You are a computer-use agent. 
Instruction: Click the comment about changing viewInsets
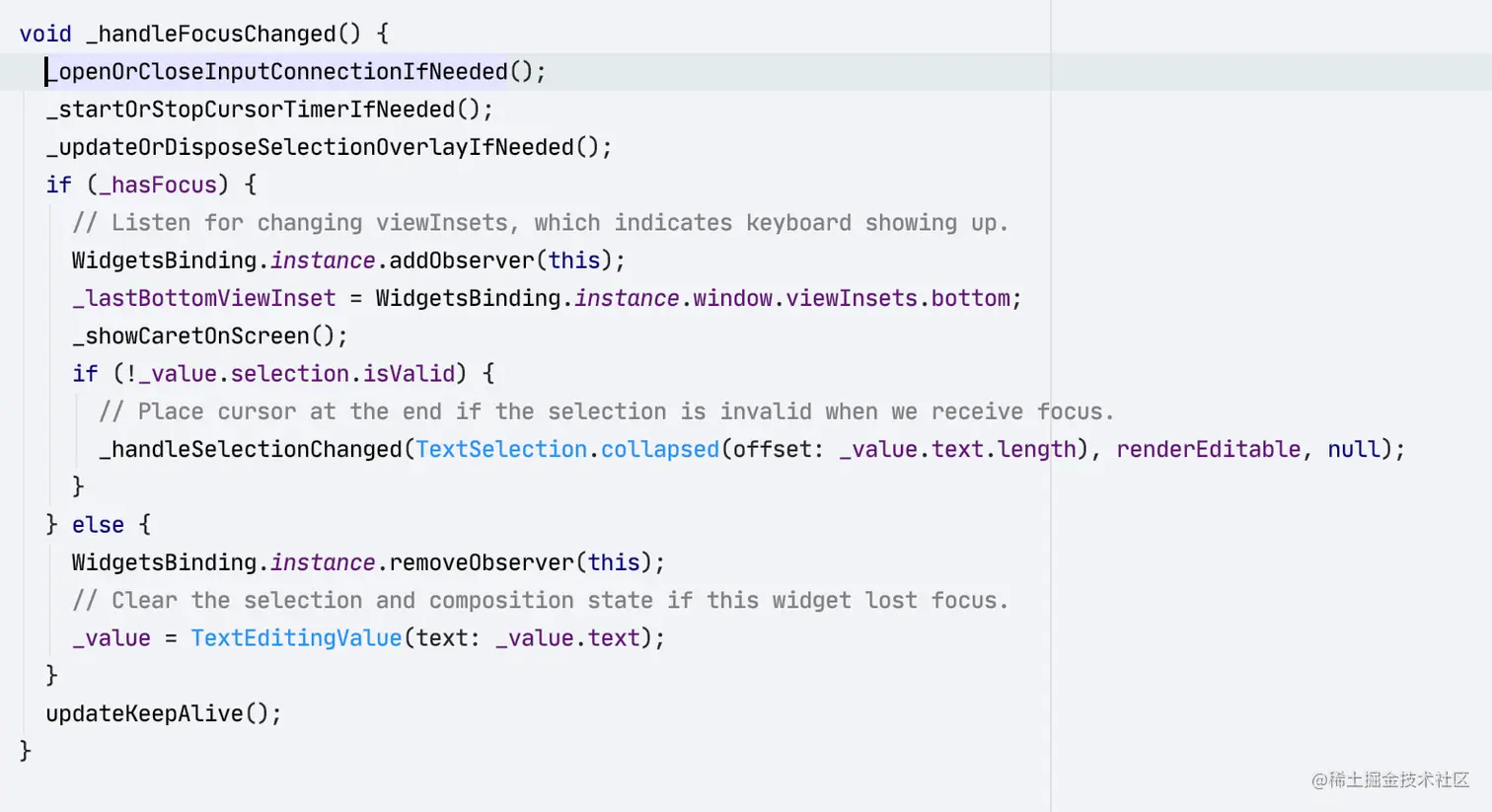point(540,223)
